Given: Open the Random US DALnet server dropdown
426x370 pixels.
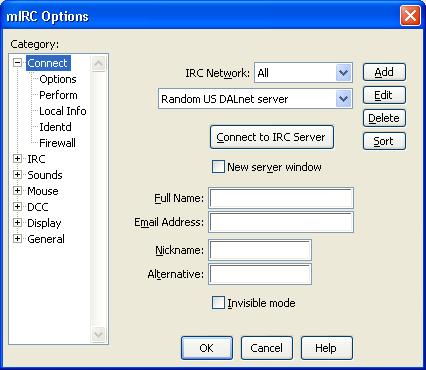Looking at the screenshot, I should [343, 99].
